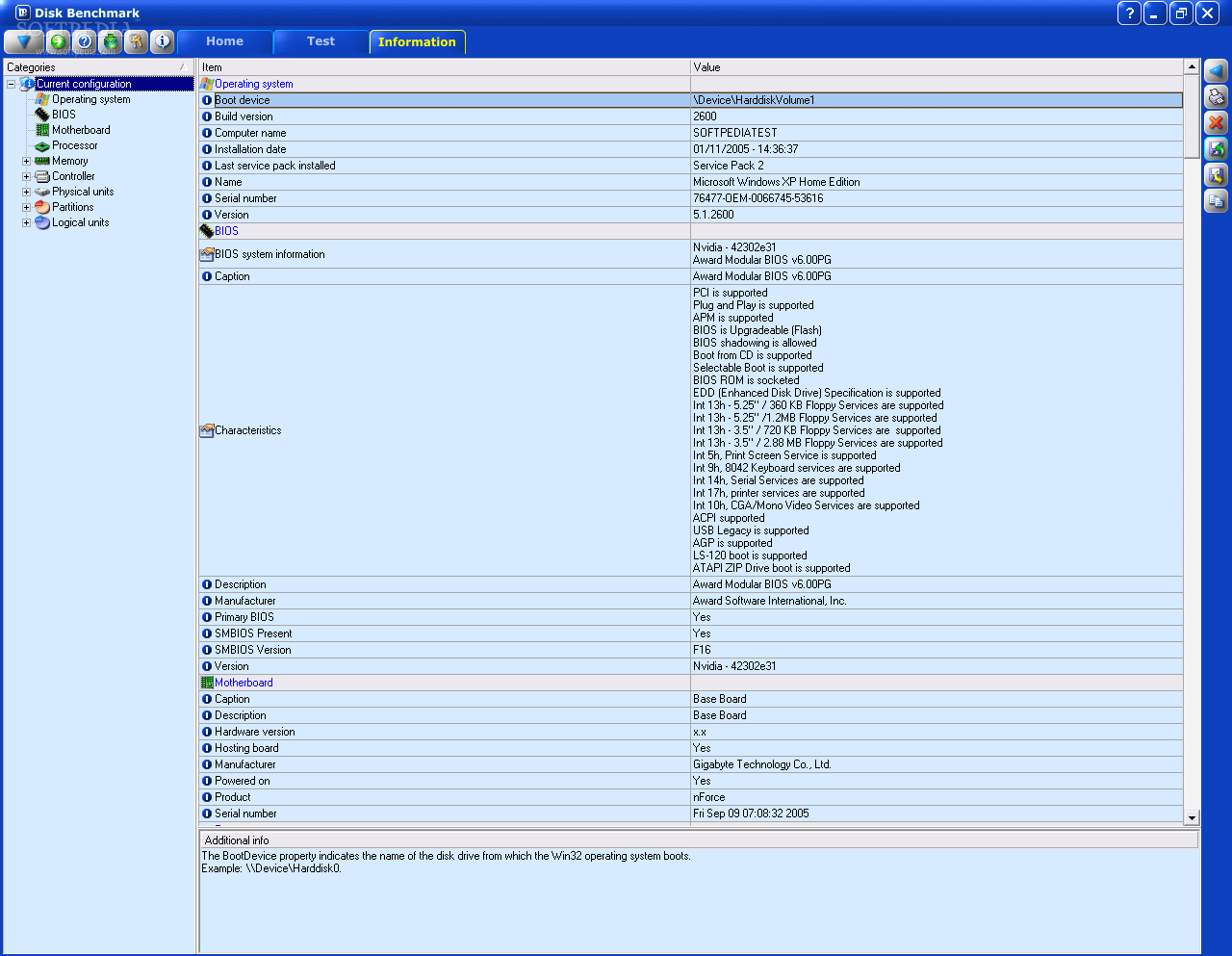1232x956 pixels.
Task: Open the blue triangle dropdown toolbar button
Action: pyautogui.click(x=23, y=41)
